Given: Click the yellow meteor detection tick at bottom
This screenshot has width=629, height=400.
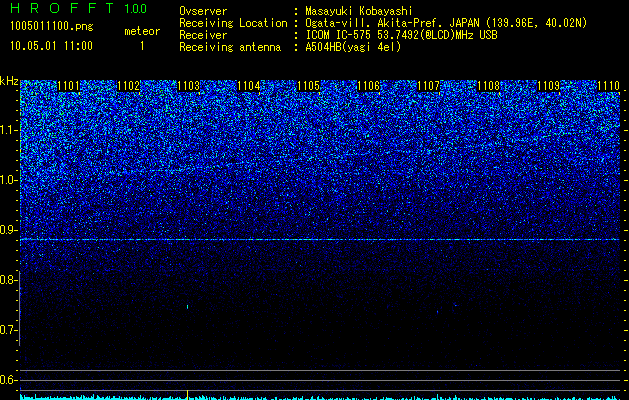Looking at the screenshot, I should coord(187,395).
